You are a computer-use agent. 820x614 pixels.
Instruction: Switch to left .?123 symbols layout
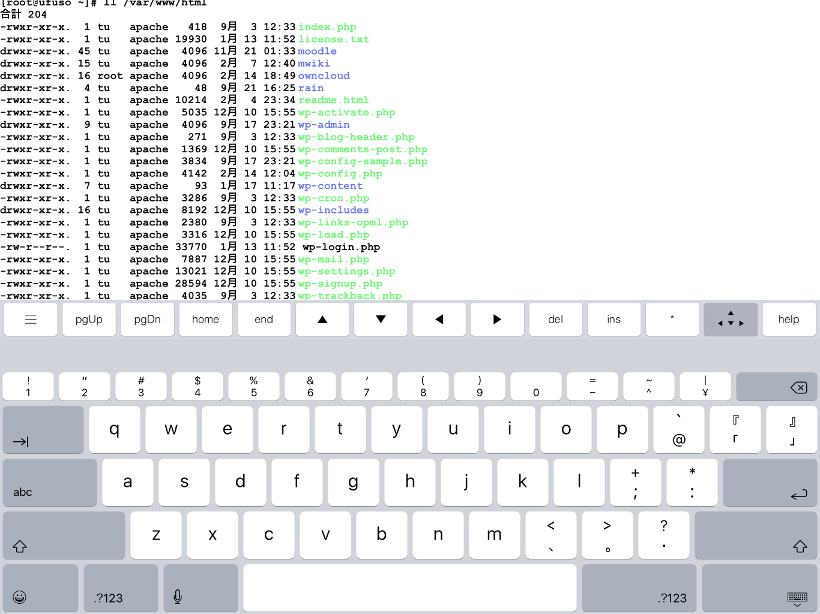coord(121,588)
